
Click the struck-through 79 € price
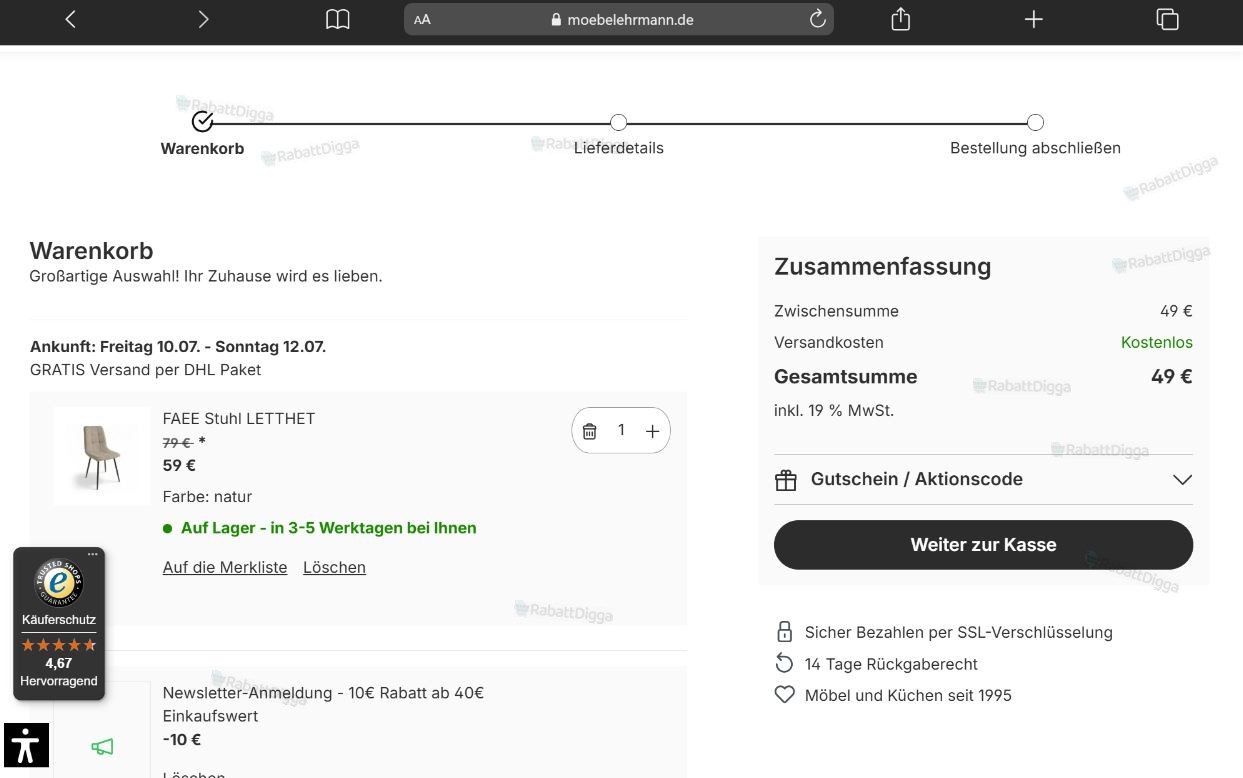pyautogui.click(x=177, y=442)
